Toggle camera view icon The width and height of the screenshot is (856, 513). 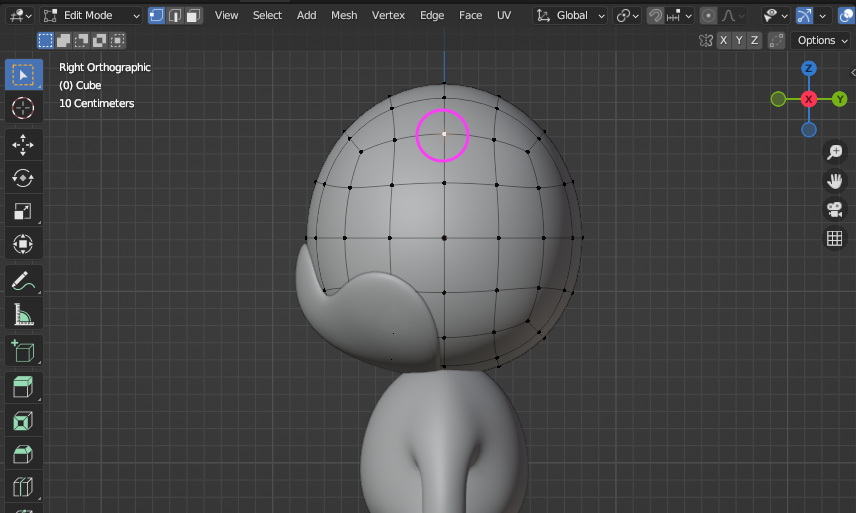(x=834, y=209)
